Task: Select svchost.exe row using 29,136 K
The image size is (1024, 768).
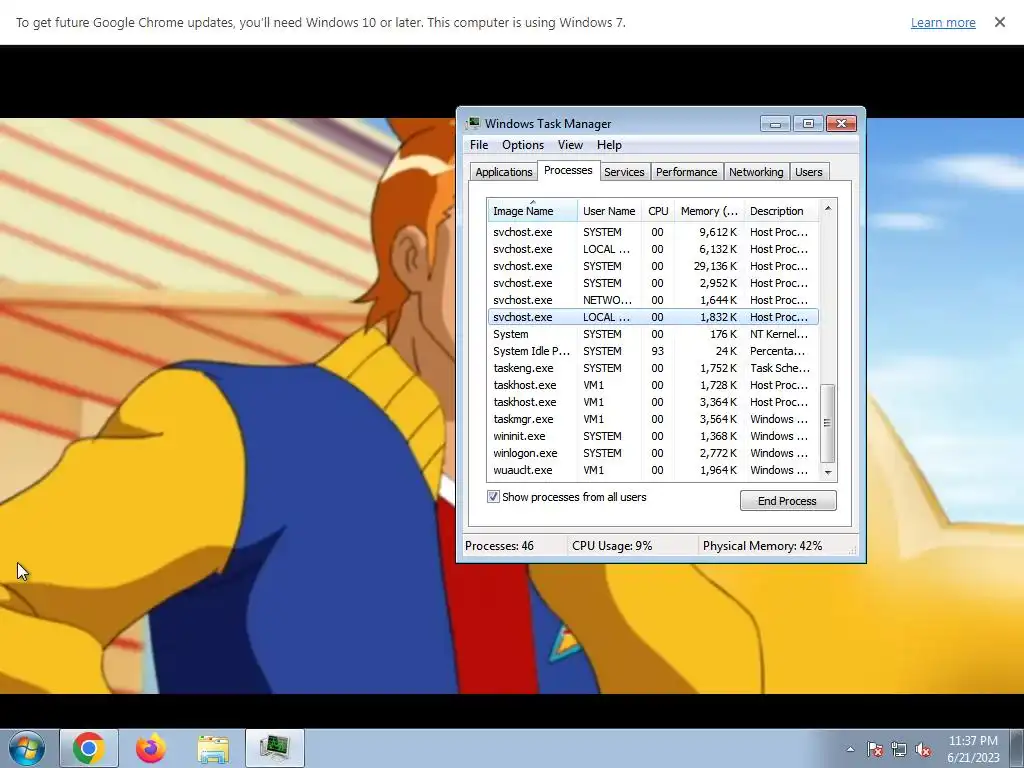Action: click(x=653, y=266)
